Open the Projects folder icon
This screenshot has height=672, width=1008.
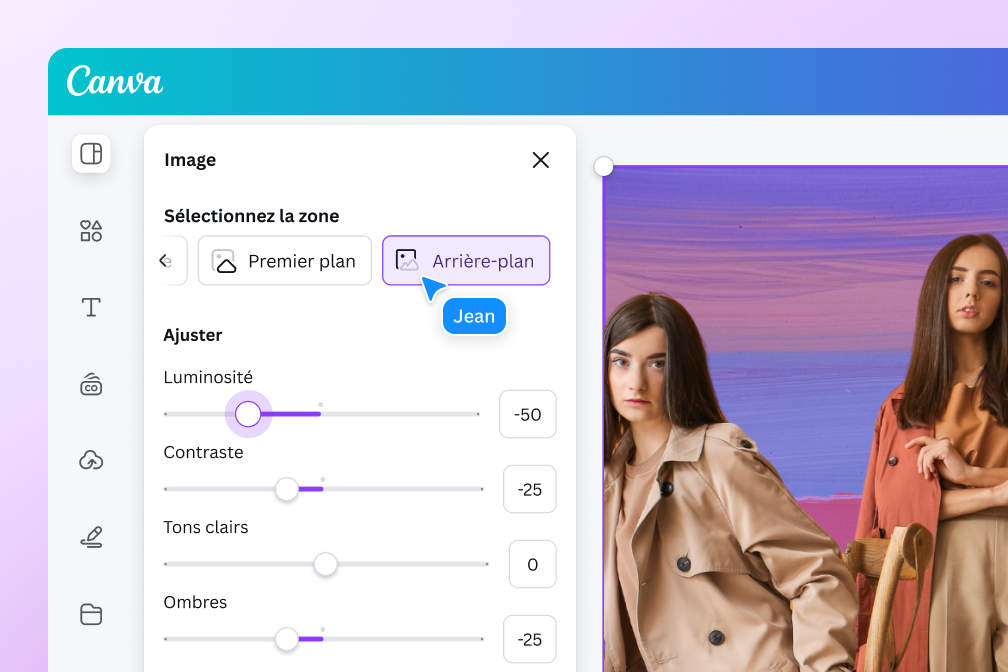[x=91, y=614]
